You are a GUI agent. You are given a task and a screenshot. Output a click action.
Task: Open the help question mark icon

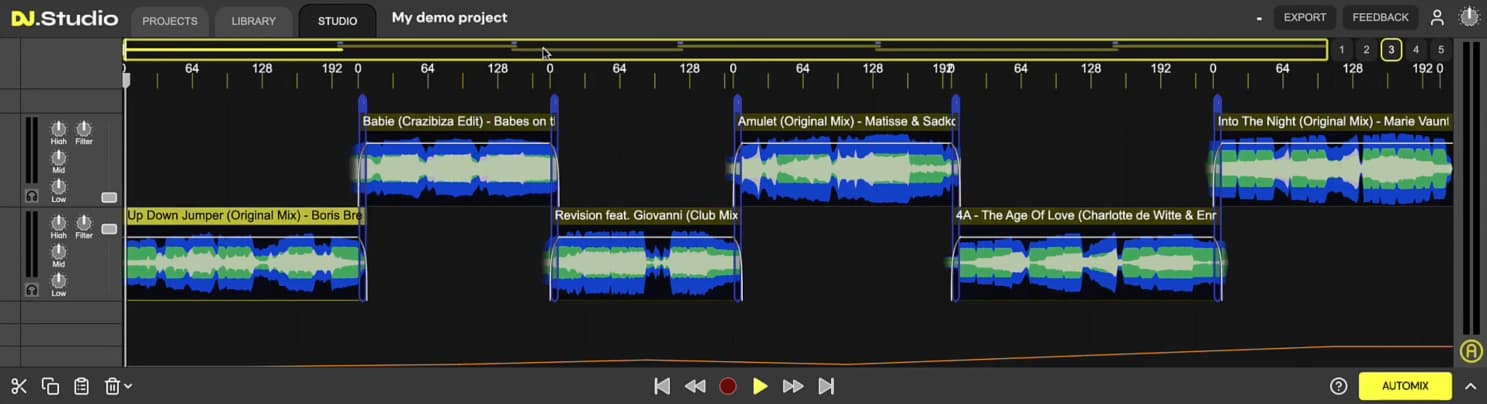1339,386
